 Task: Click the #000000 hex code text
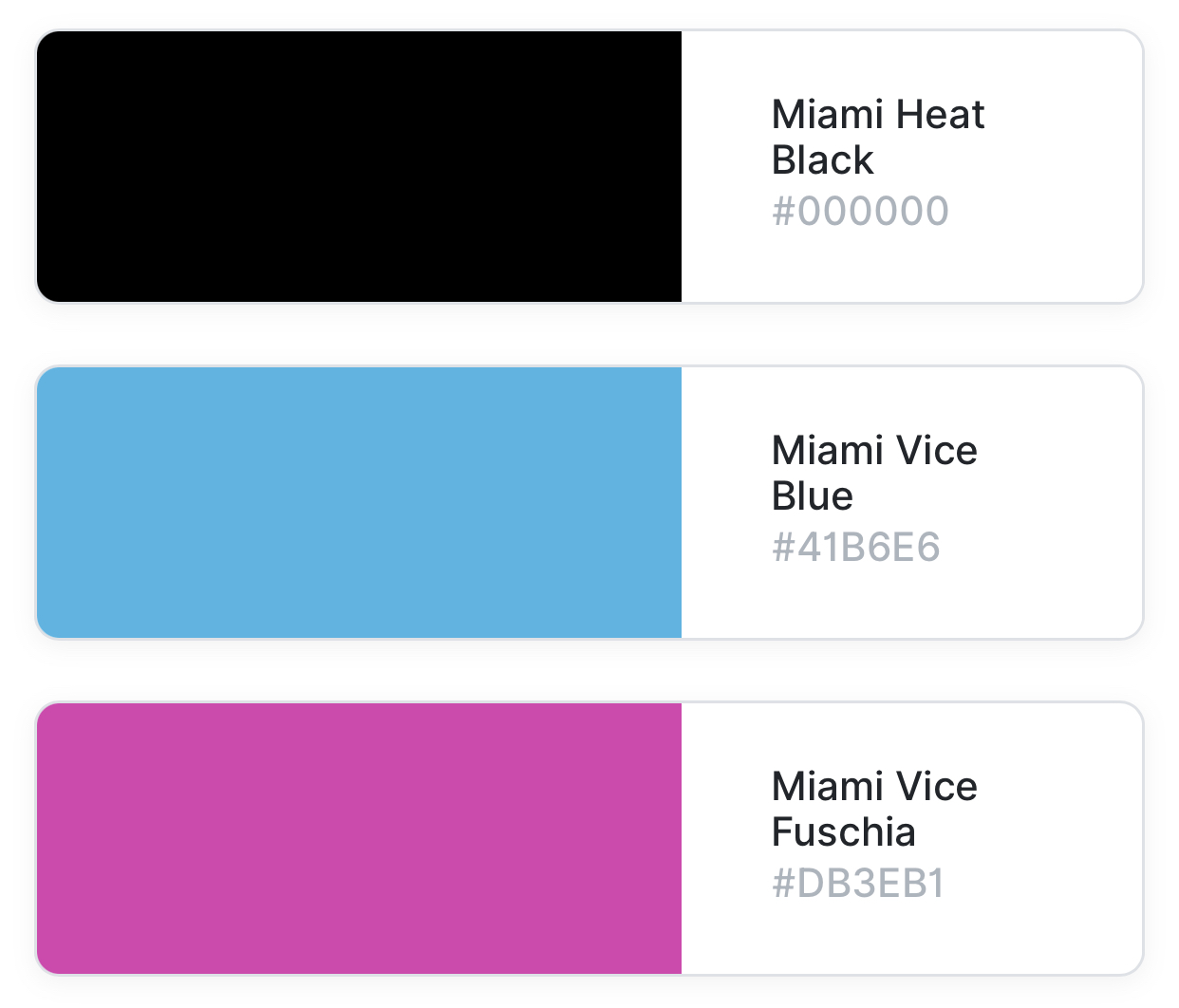(860, 212)
